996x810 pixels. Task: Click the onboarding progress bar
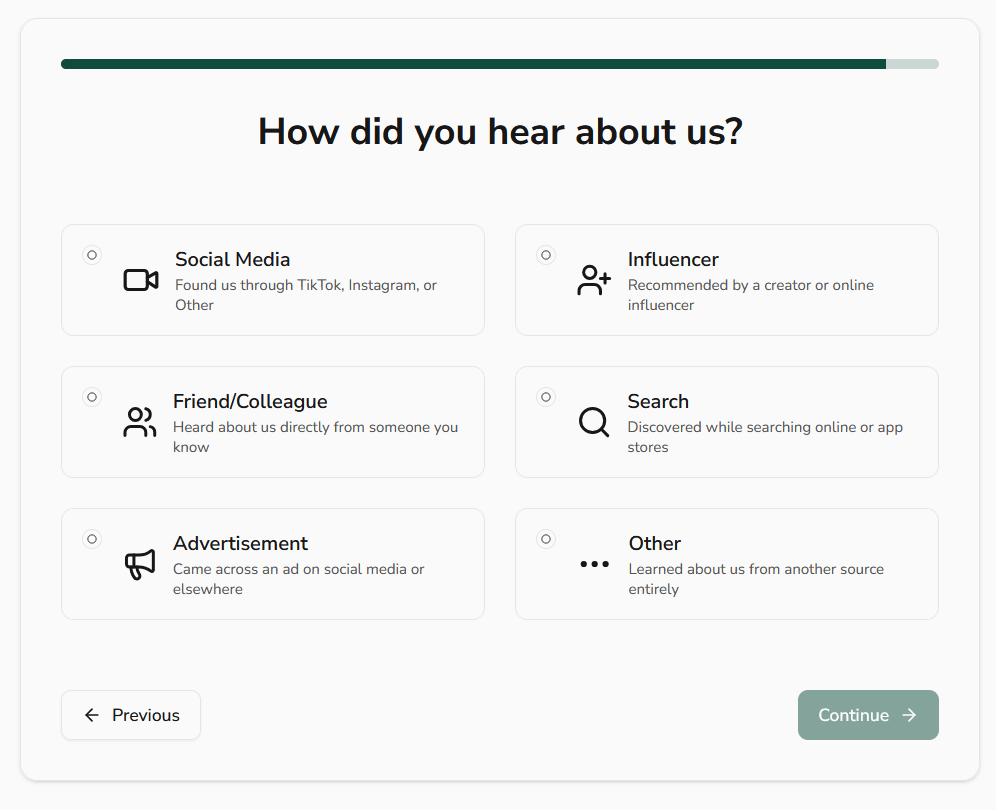point(499,64)
